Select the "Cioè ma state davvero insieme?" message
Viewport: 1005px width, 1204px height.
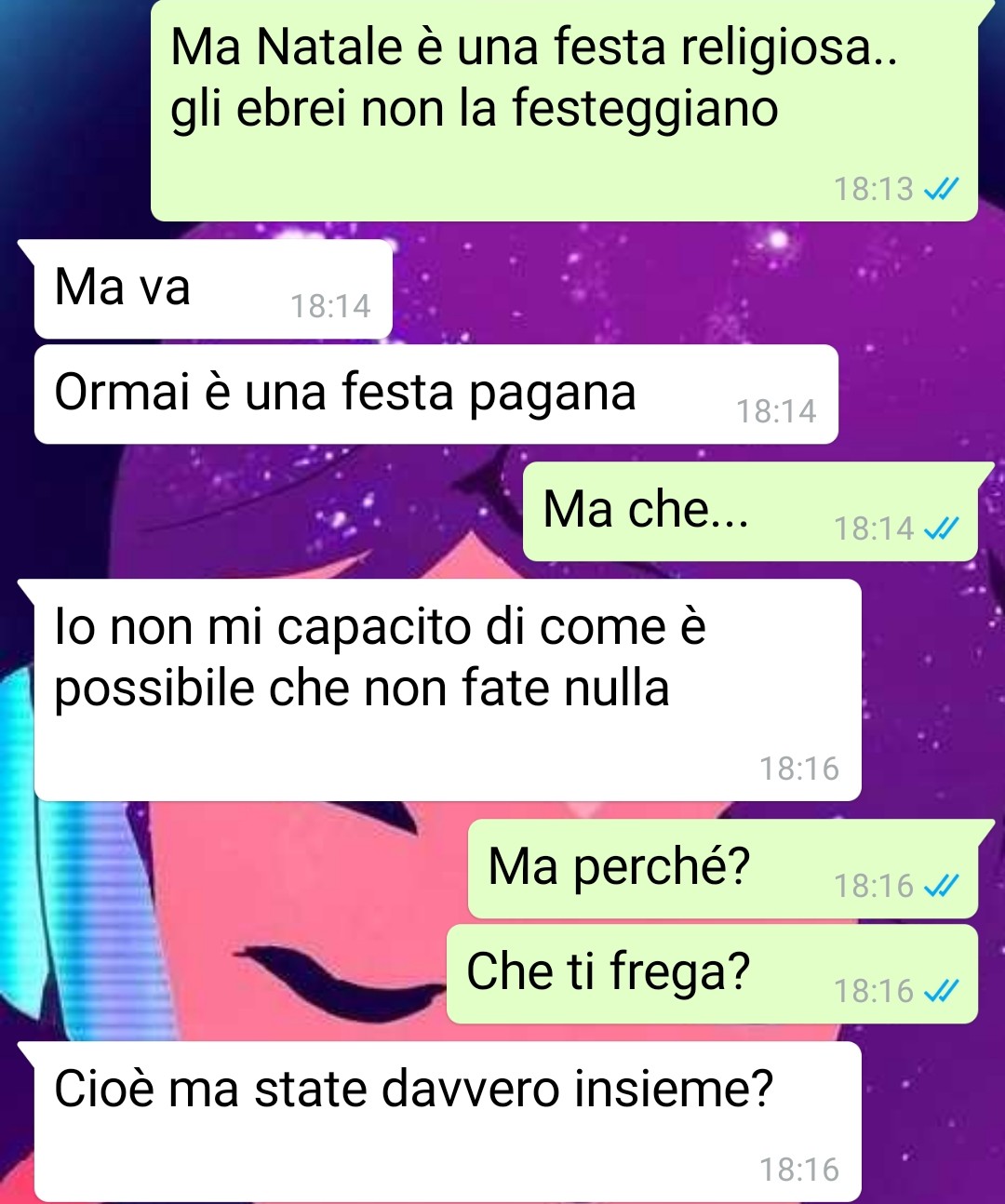[x=448, y=1122]
